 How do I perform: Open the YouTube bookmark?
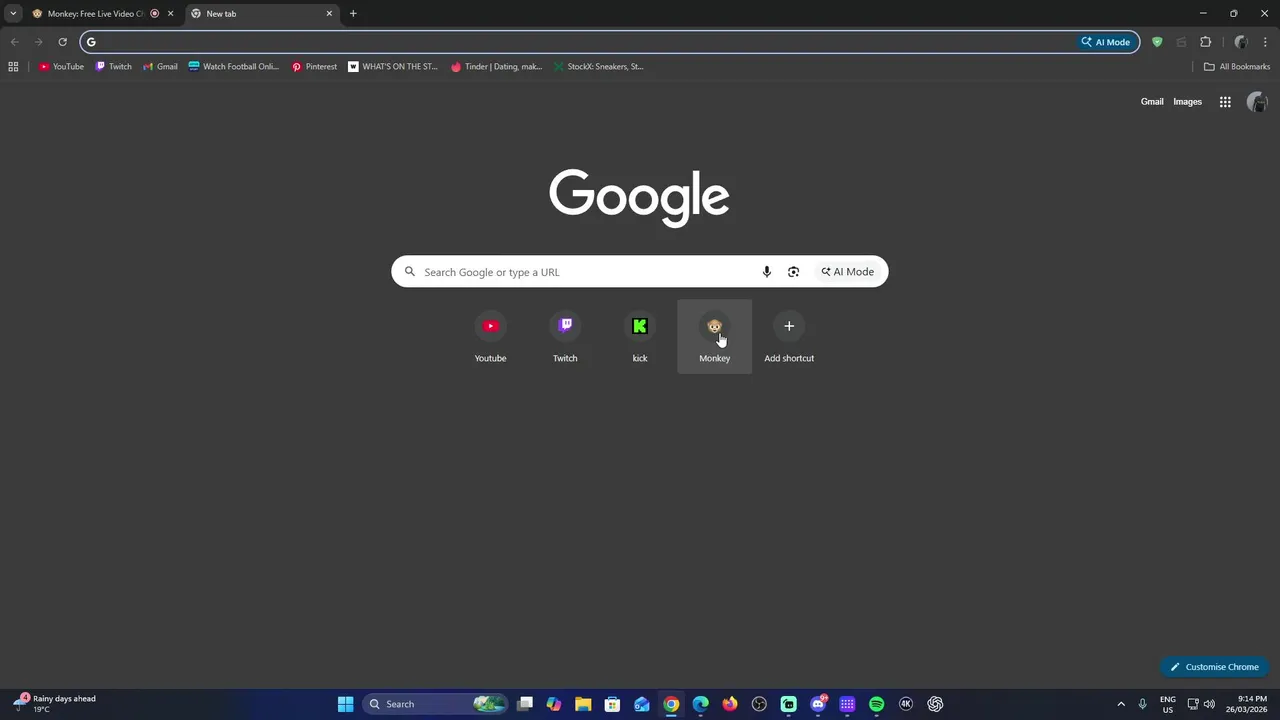pos(61,67)
